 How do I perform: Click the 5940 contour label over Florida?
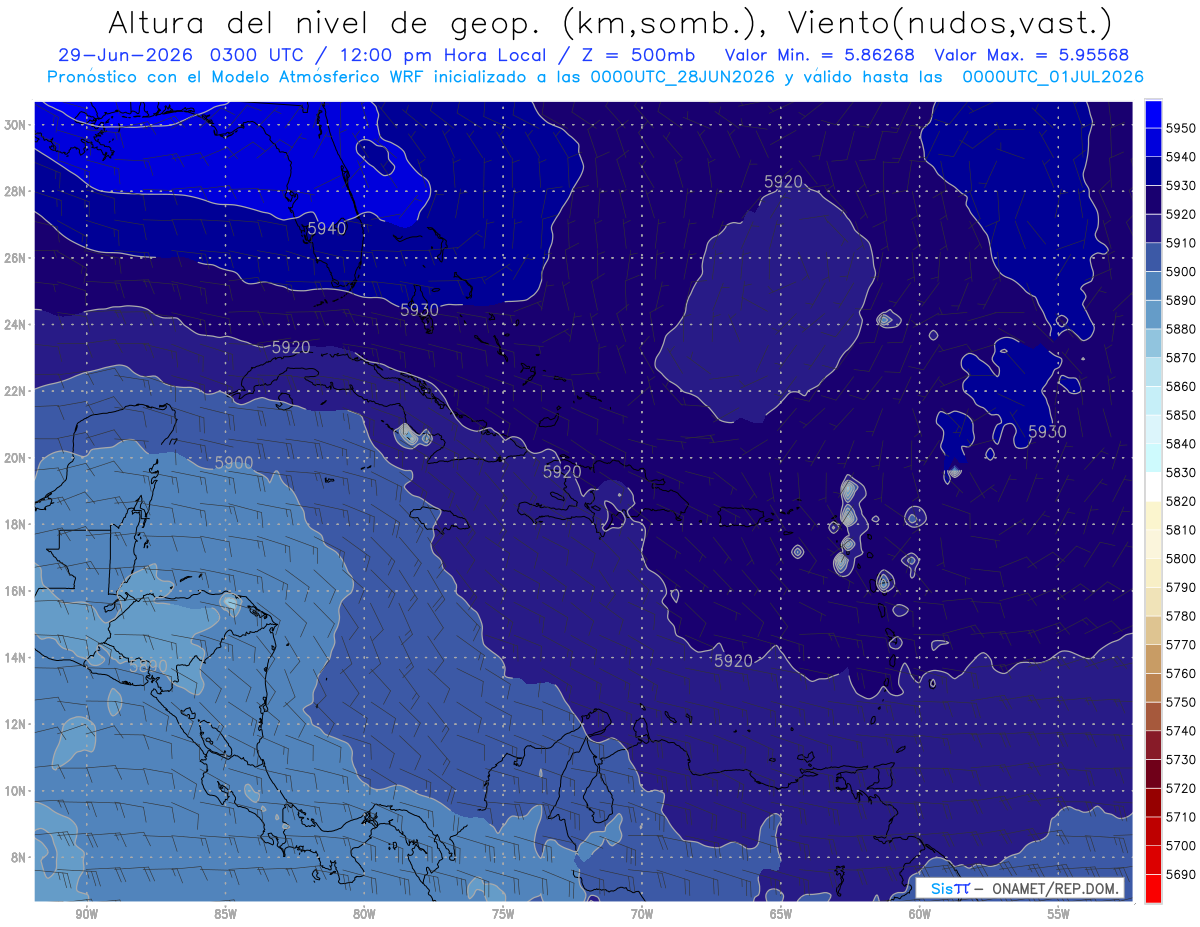coord(326,229)
